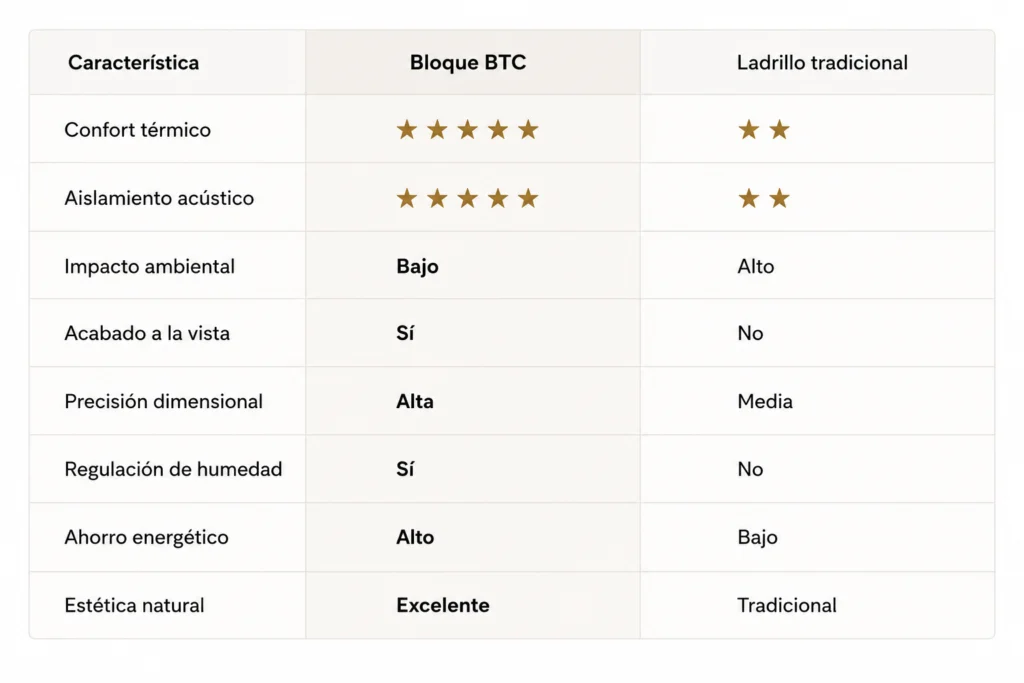Click the second star of Ladrillo Aislamiento acústico

click(779, 198)
